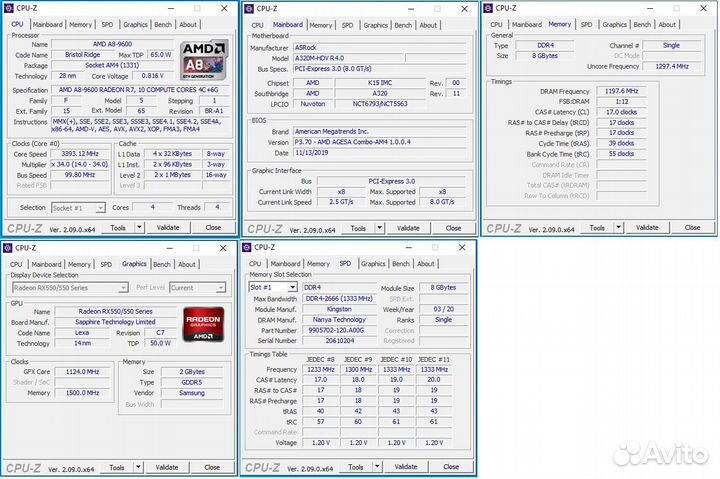
Task: Click Close in the SPD tab window
Action: [x=451, y=466]
